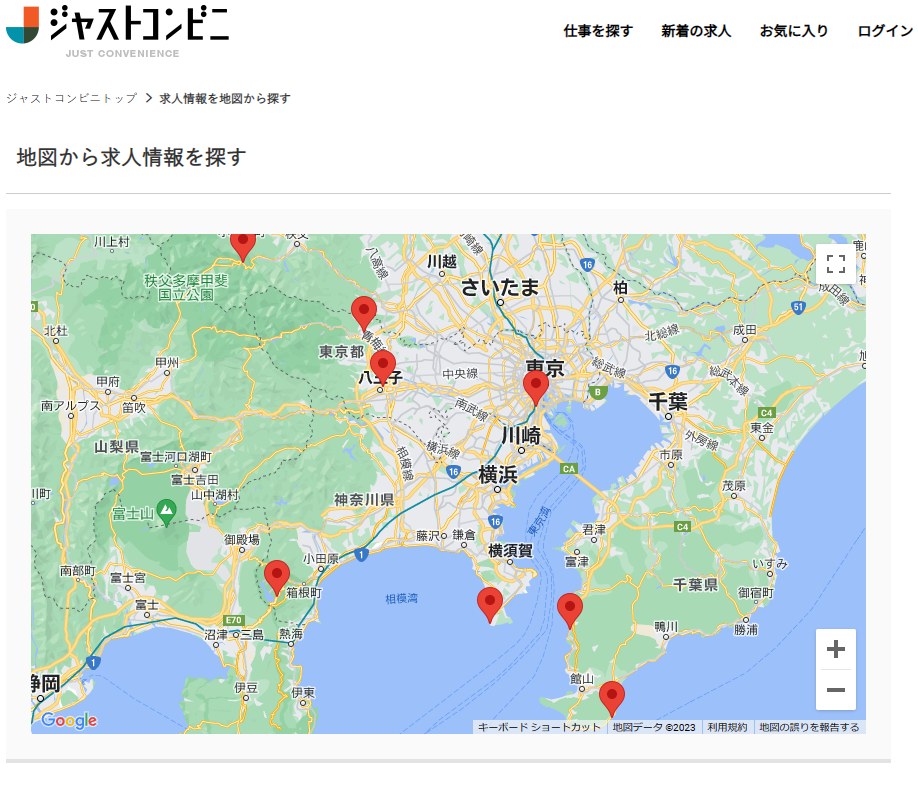Open 新着の求人 menu item
The image size is (918, 788).
(x=696, y=31)
